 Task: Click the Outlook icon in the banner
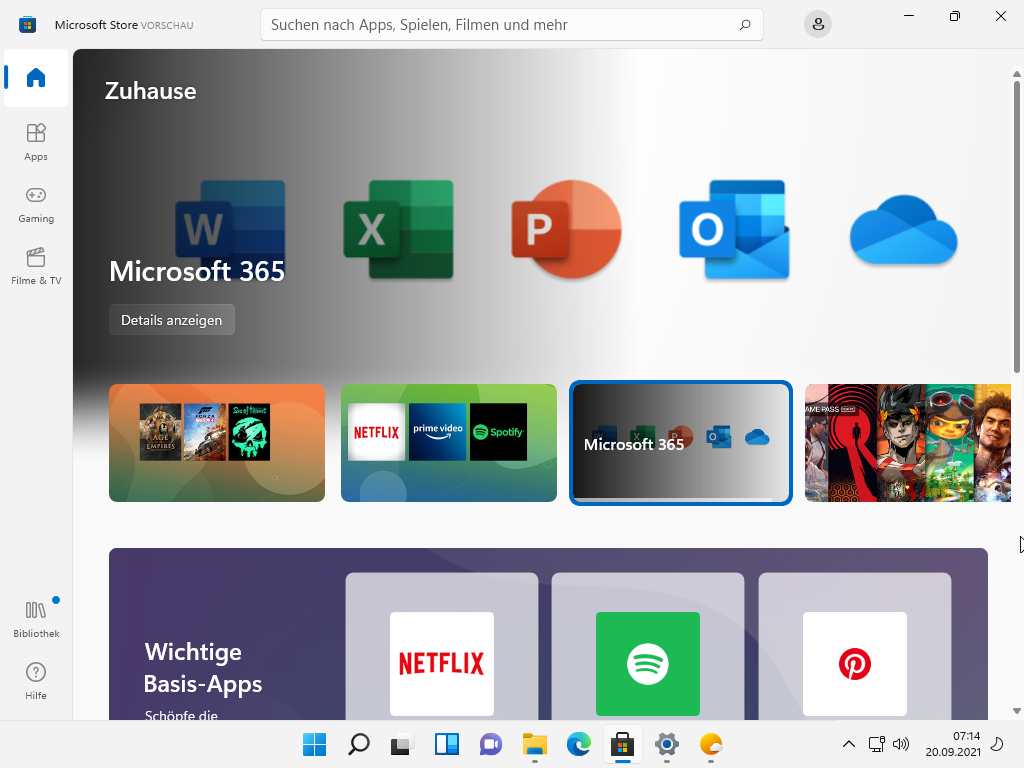click(734, 229)
